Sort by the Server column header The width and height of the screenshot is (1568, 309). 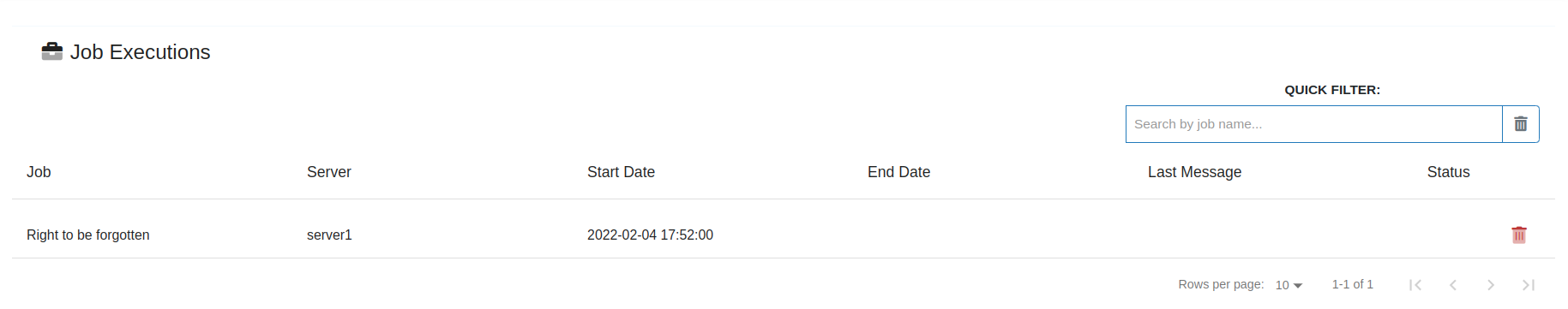[x=329, y=172]
